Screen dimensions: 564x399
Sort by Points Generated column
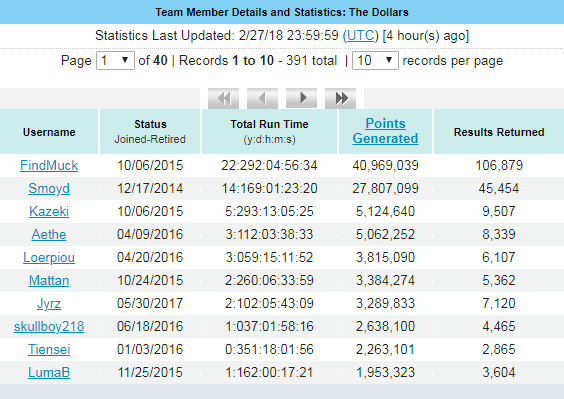tap(385, 131)
